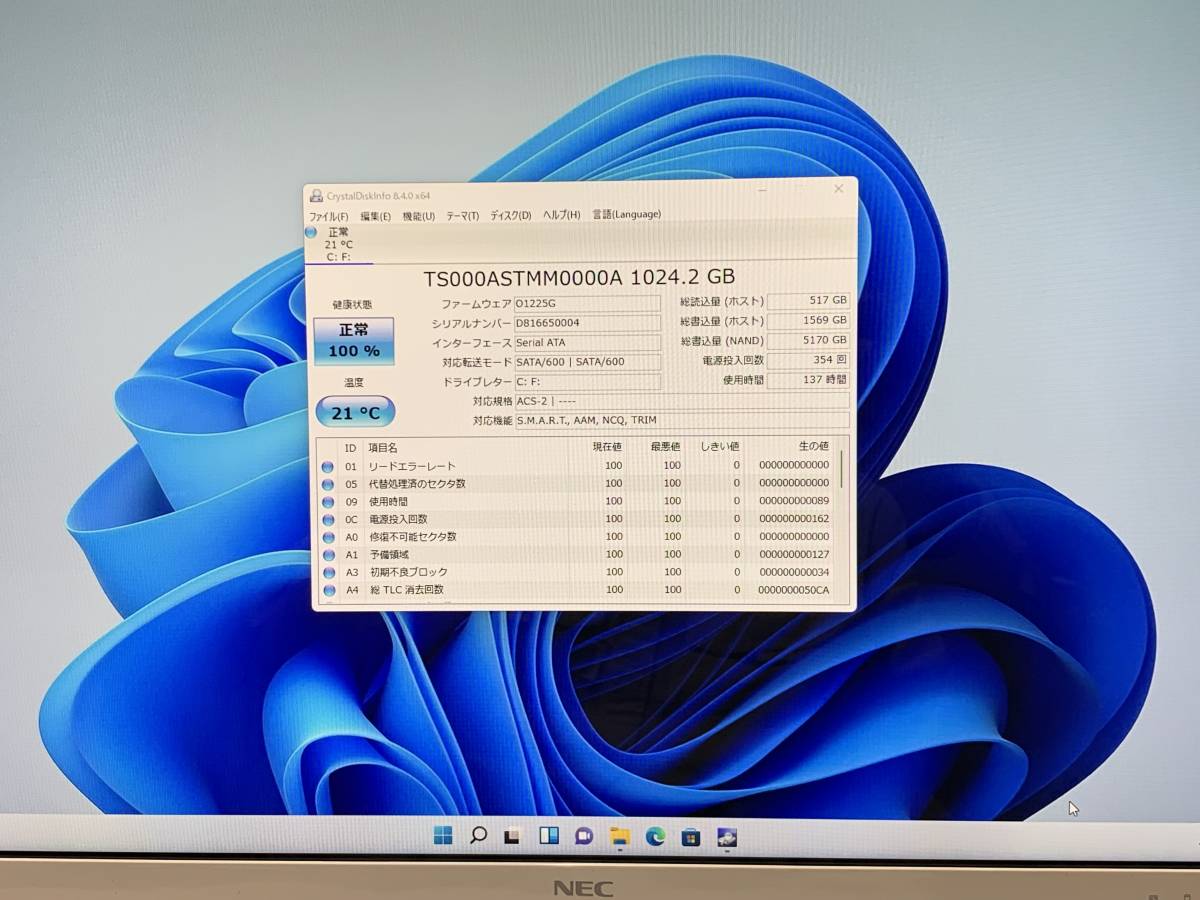The width and height of the screenshot is (1200, 900).
Task: Open the 編集(E) menu
Action: pyautogui.click(x=375, y=215)
